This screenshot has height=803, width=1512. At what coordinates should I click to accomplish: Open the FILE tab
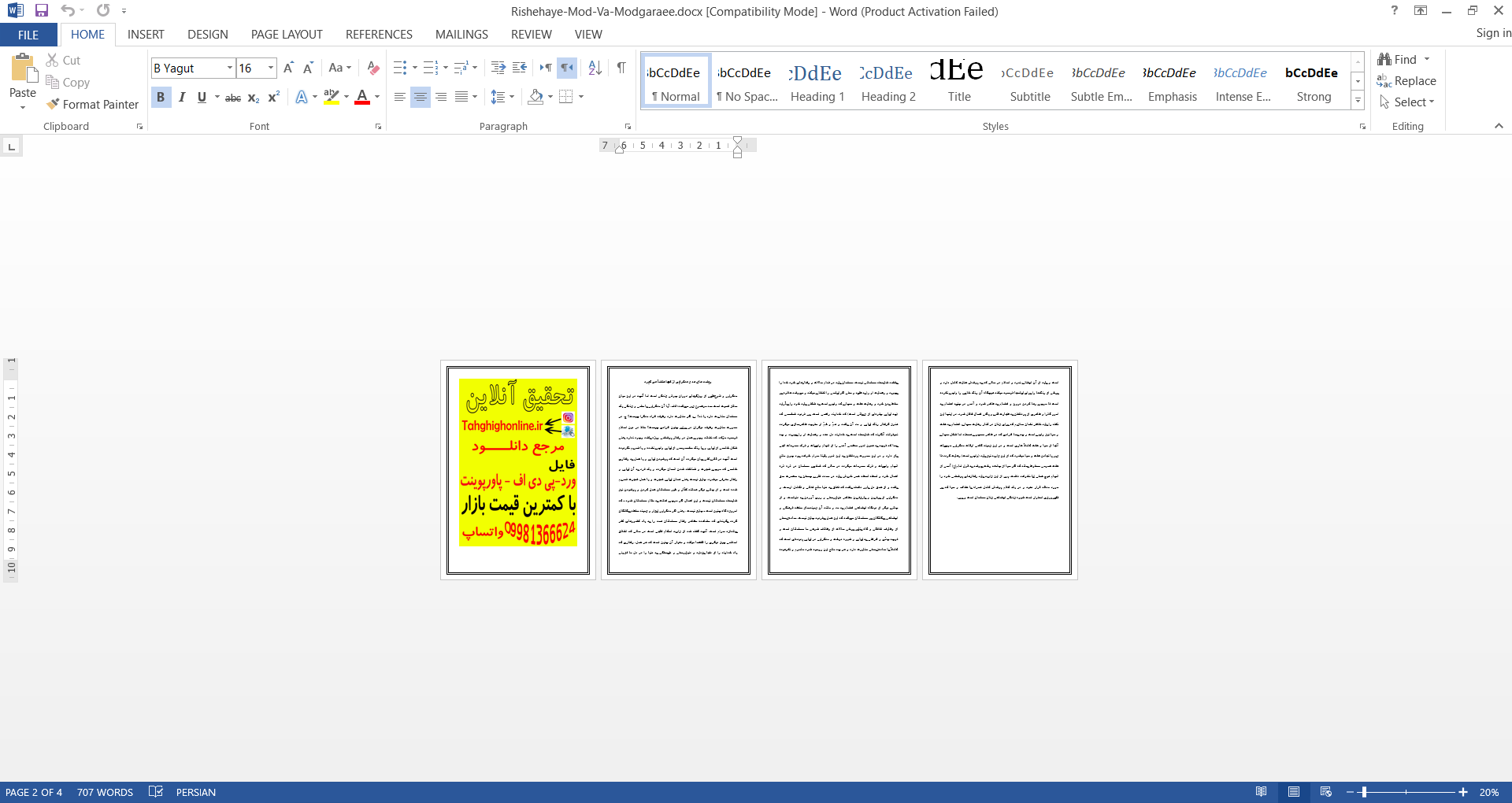coord(28,35)
